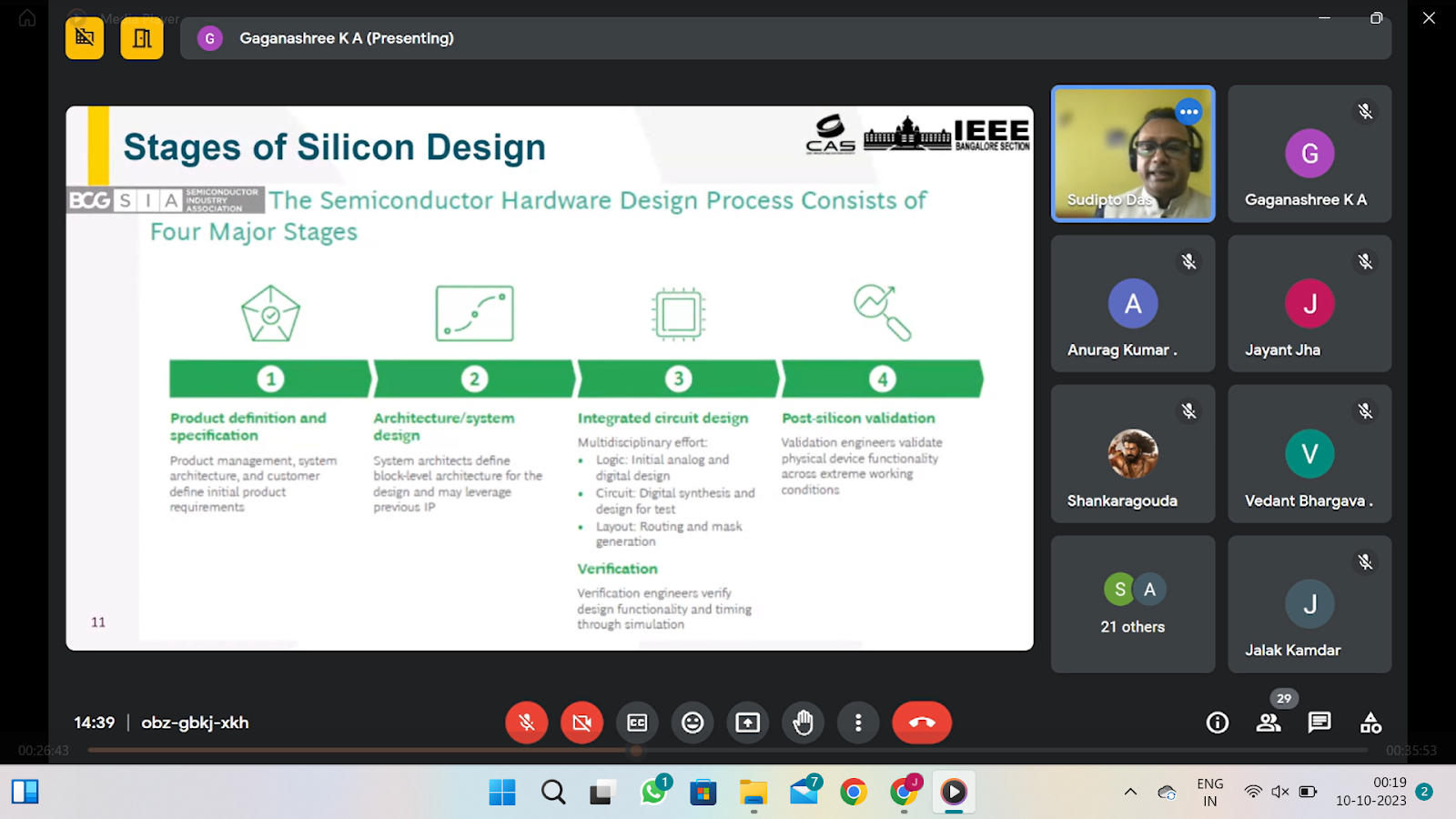The height and width of the screenshot is (819, 1456).
Task: Open meeting details info icon
Action: click(x=1217, y=723)
